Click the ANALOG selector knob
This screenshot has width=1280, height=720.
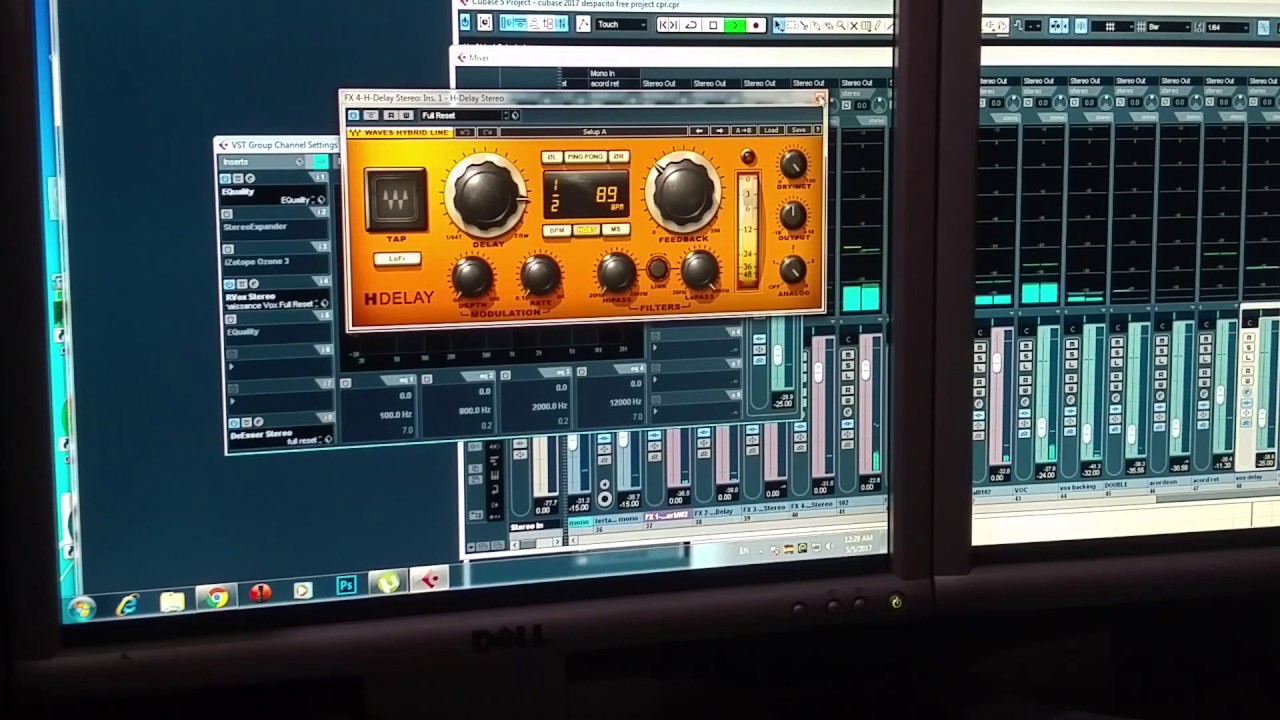(793, 268)
